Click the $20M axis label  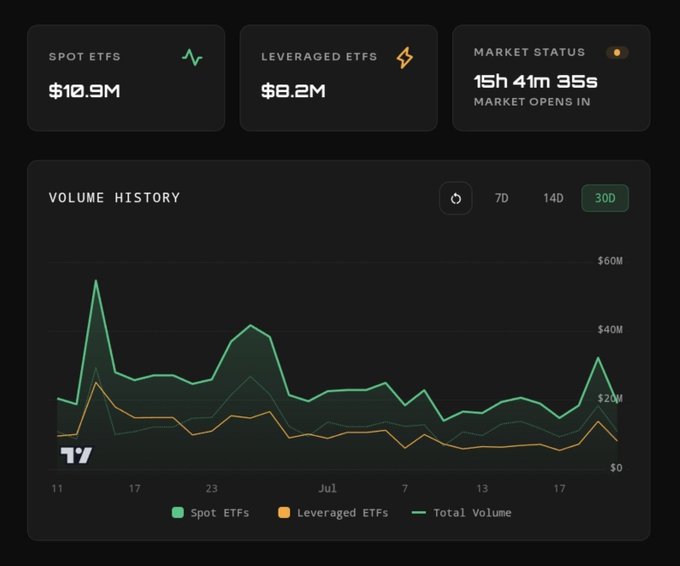coord(610,398)
